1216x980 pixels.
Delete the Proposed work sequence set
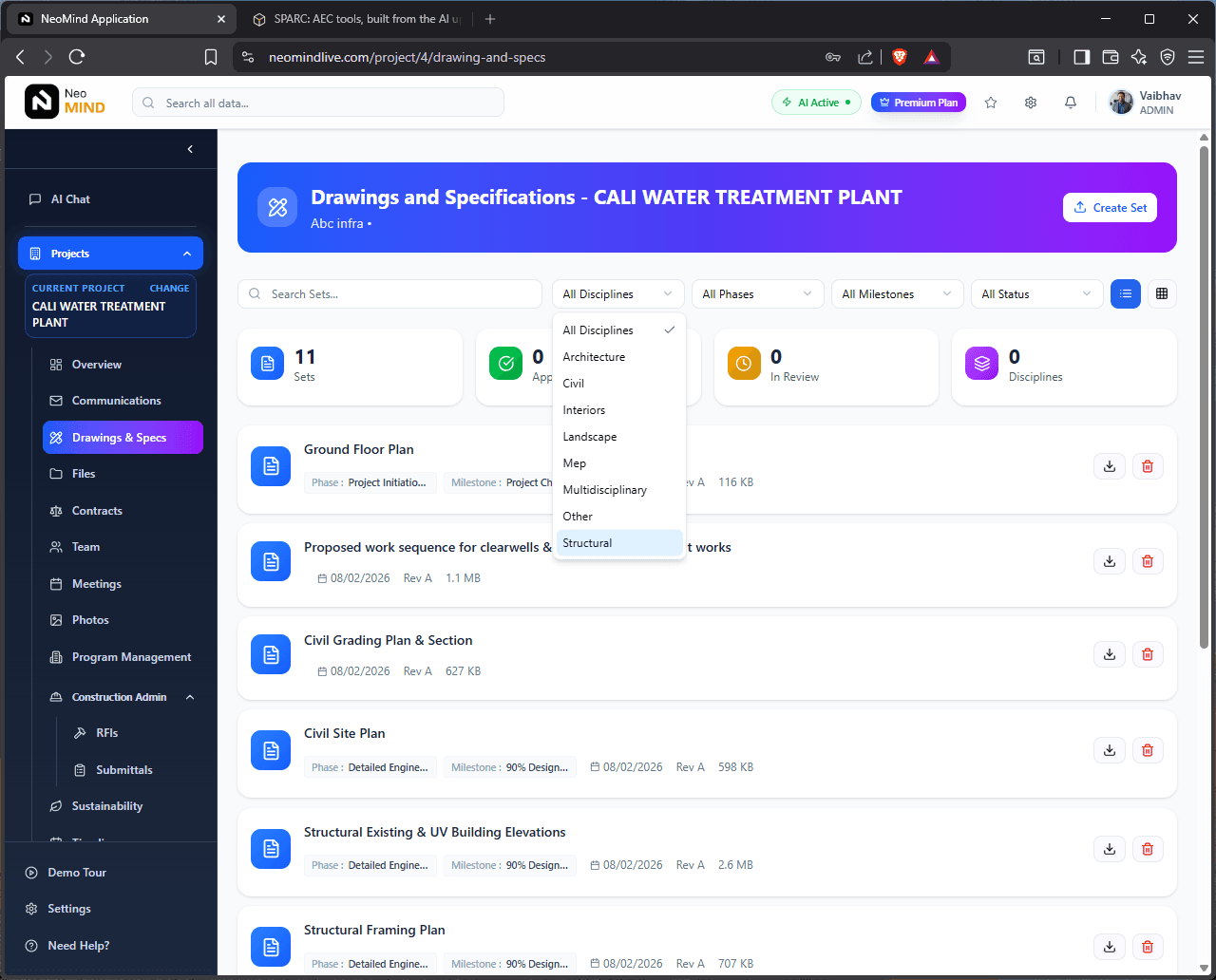(x=1148, y=561)
